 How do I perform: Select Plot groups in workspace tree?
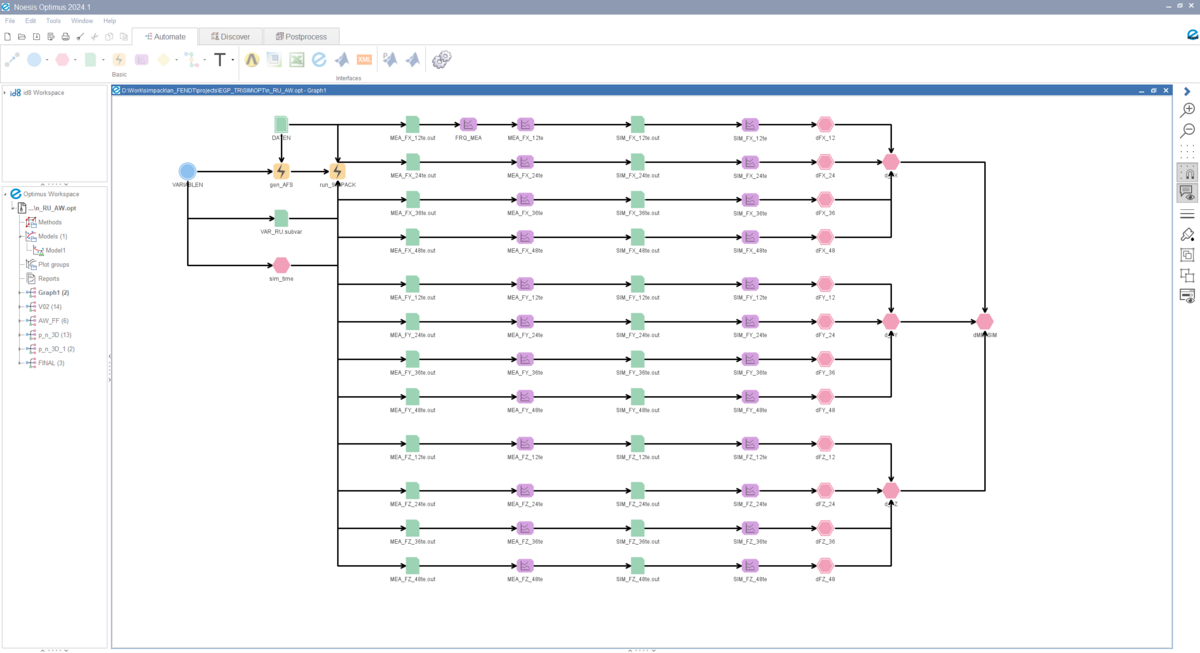(53, 265)
